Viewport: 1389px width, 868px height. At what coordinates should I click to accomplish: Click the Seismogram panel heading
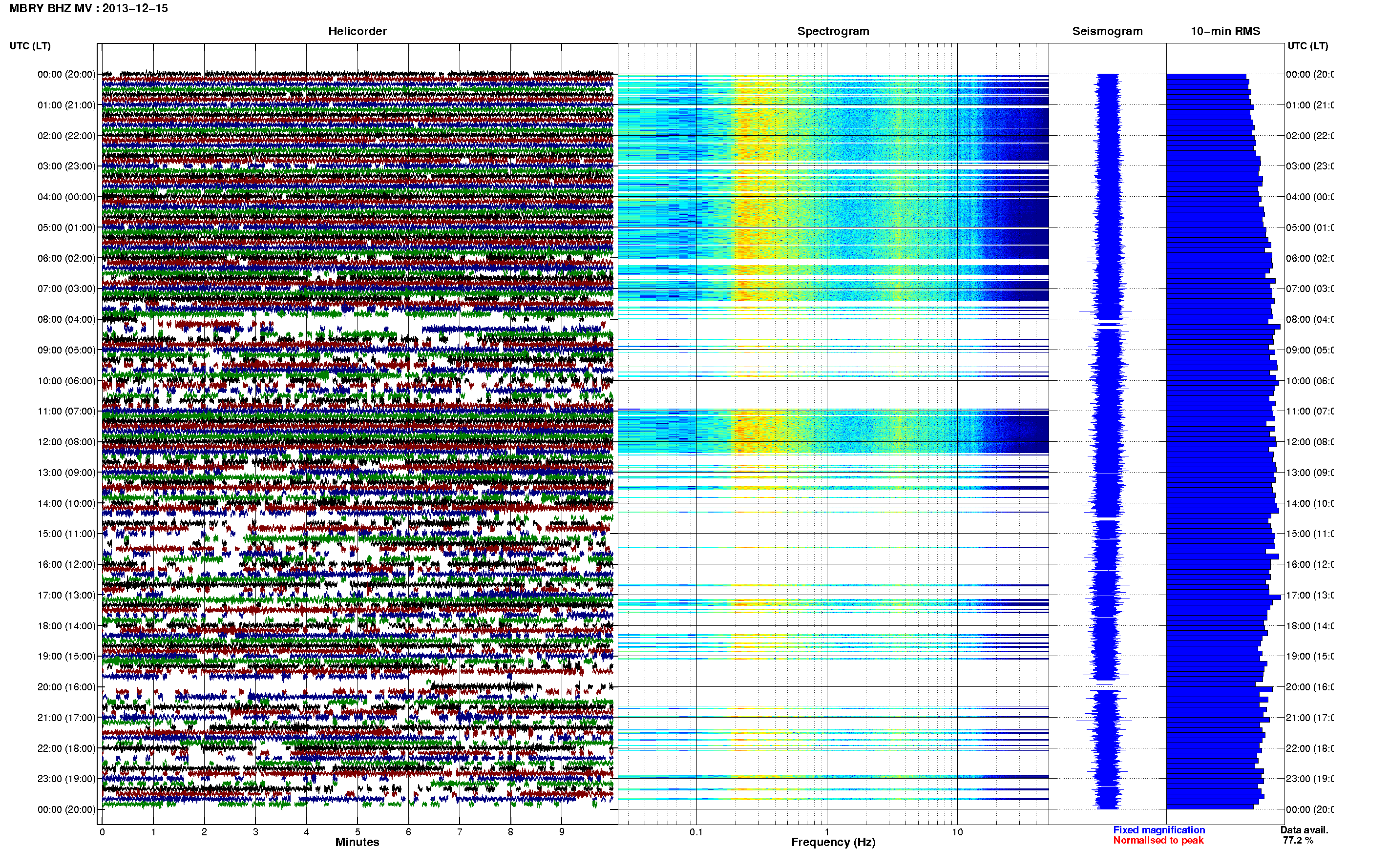point(1107,31)
